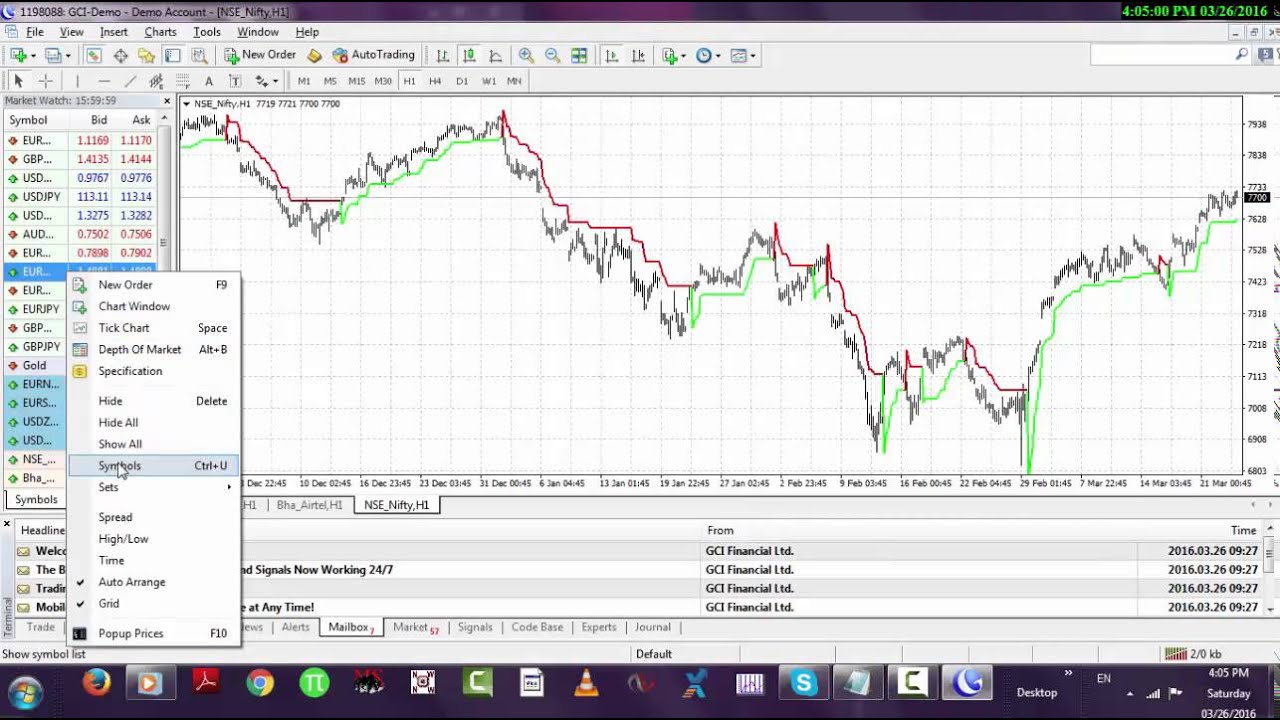This screenshot has width=1280, height=720.
Task: Switch to the Code Base terminal tab
Action: pyautogui.click(x=537, y=627)
